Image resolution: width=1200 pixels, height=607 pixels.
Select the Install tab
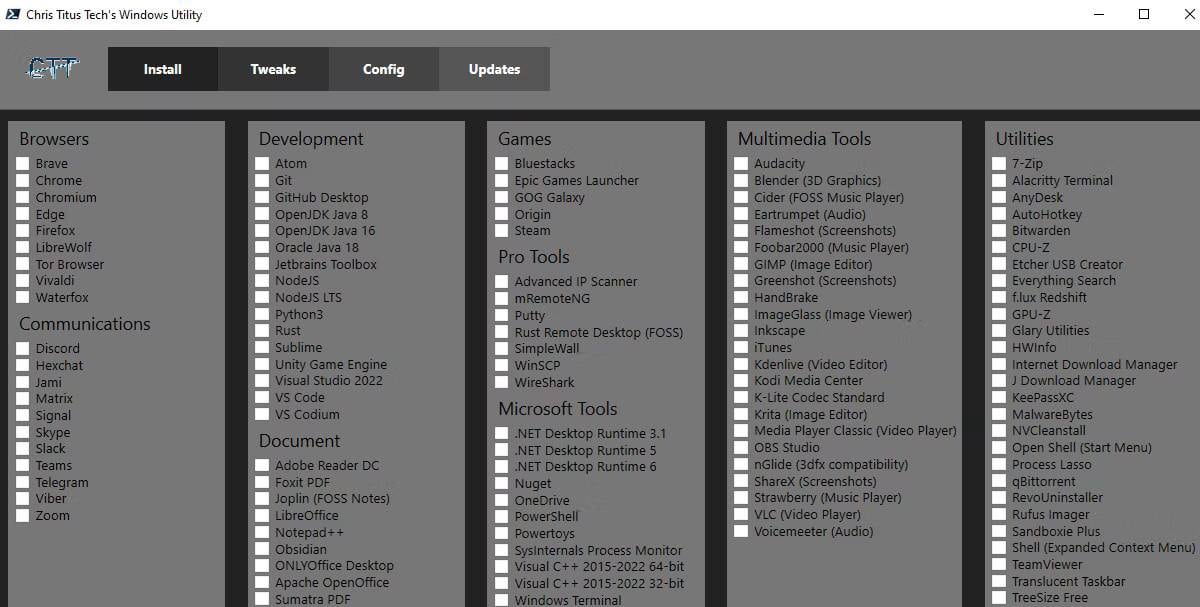click(x=162, y=69)
